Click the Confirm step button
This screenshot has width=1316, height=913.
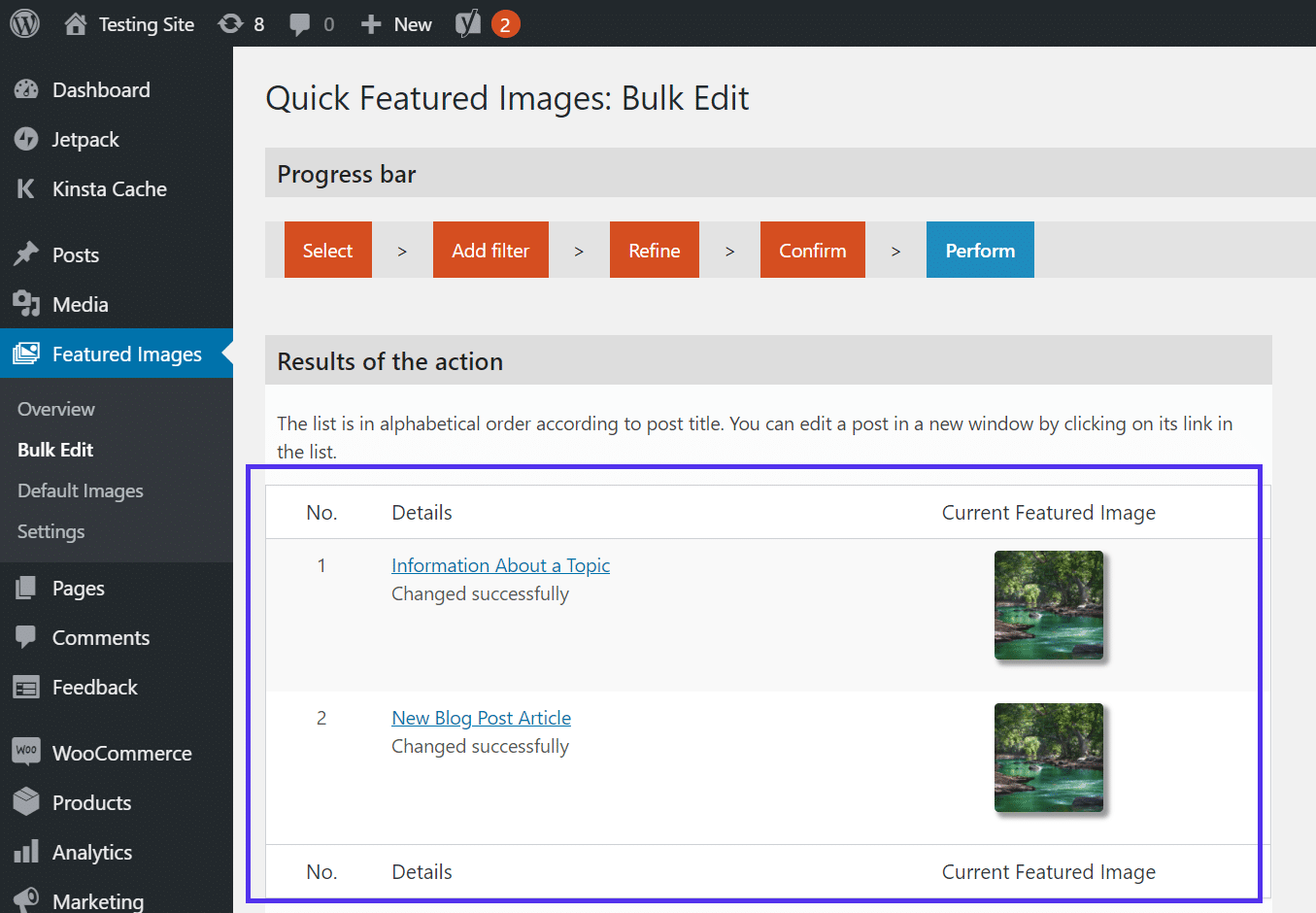point(813,250)
